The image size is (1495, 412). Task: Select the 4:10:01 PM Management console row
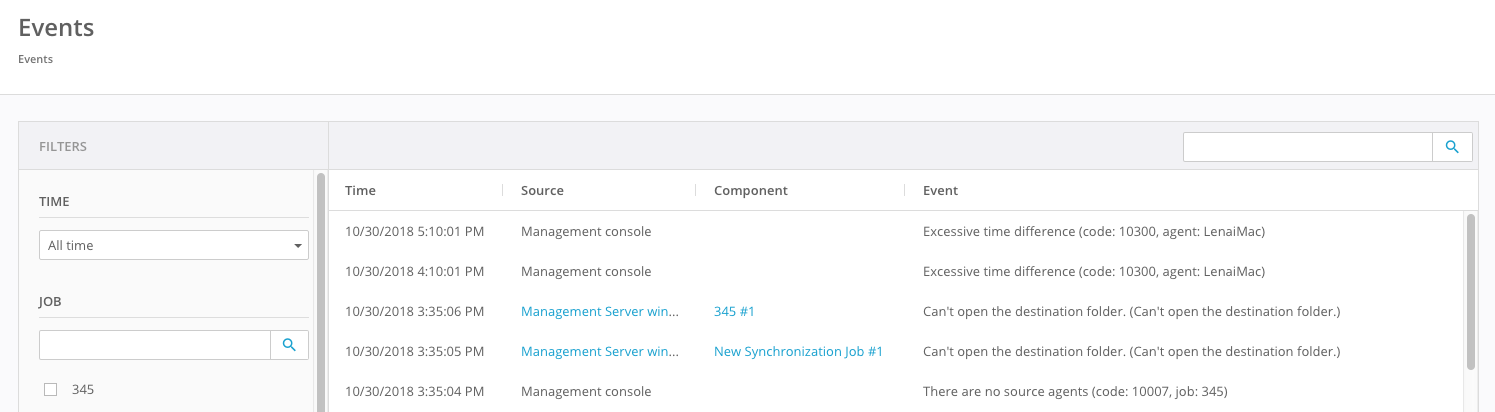click(x=585, y=272)
